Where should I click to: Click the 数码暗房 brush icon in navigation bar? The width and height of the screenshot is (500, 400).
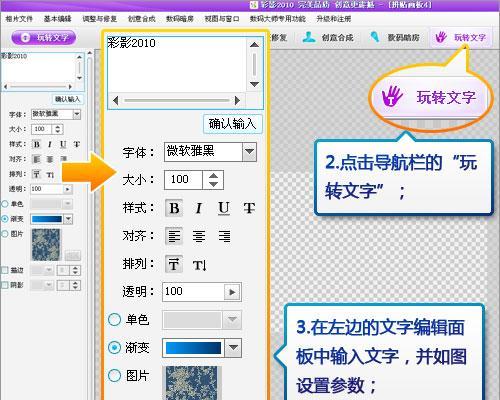(375, 37)
